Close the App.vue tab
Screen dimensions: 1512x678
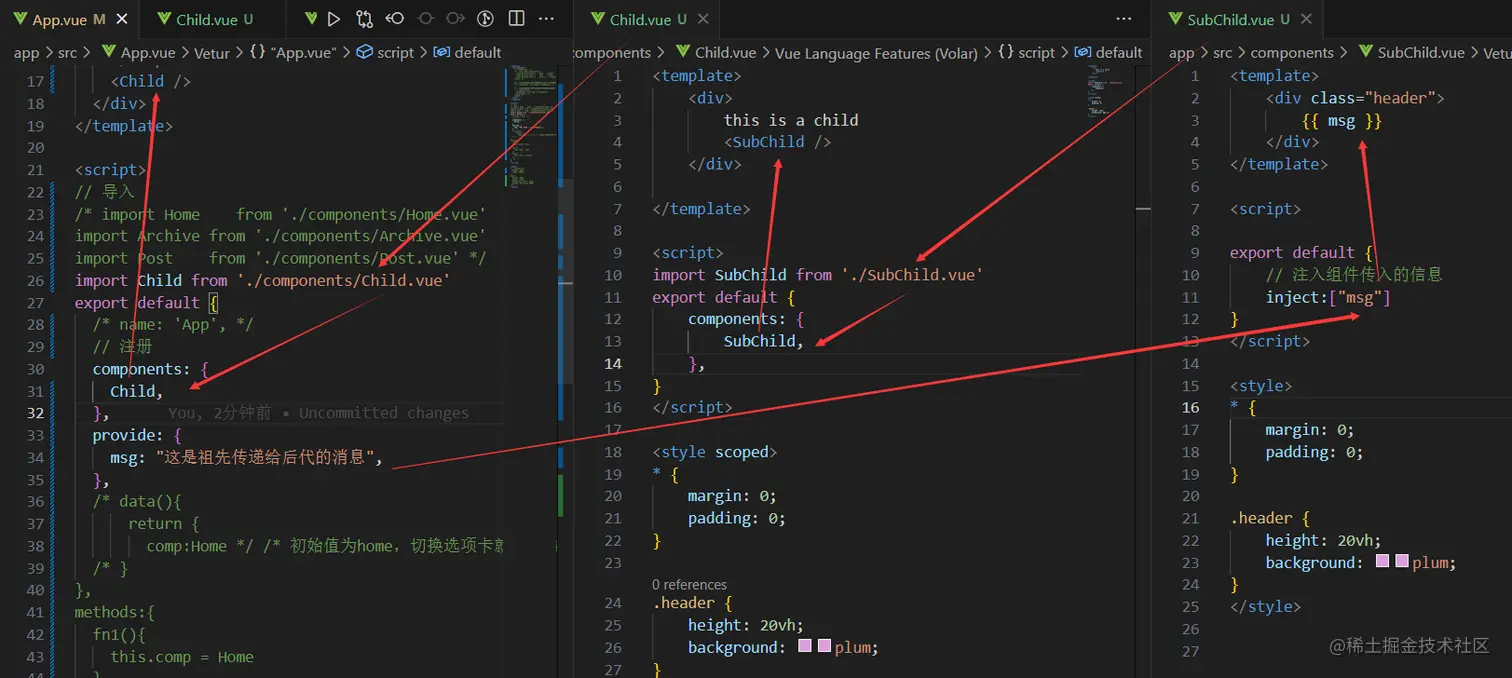[121, 19]
